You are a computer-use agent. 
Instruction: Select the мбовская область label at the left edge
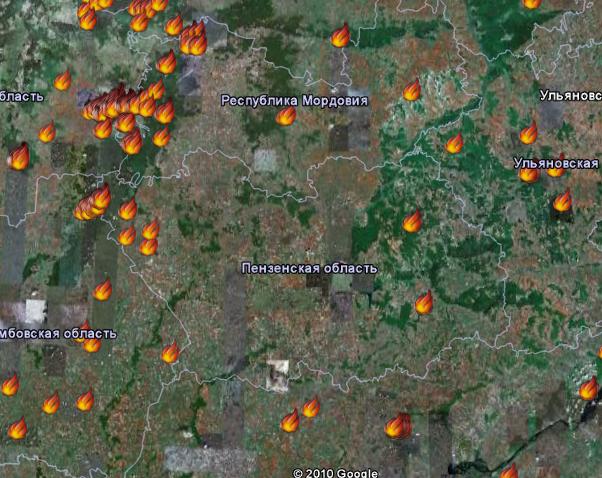point(58,333)
